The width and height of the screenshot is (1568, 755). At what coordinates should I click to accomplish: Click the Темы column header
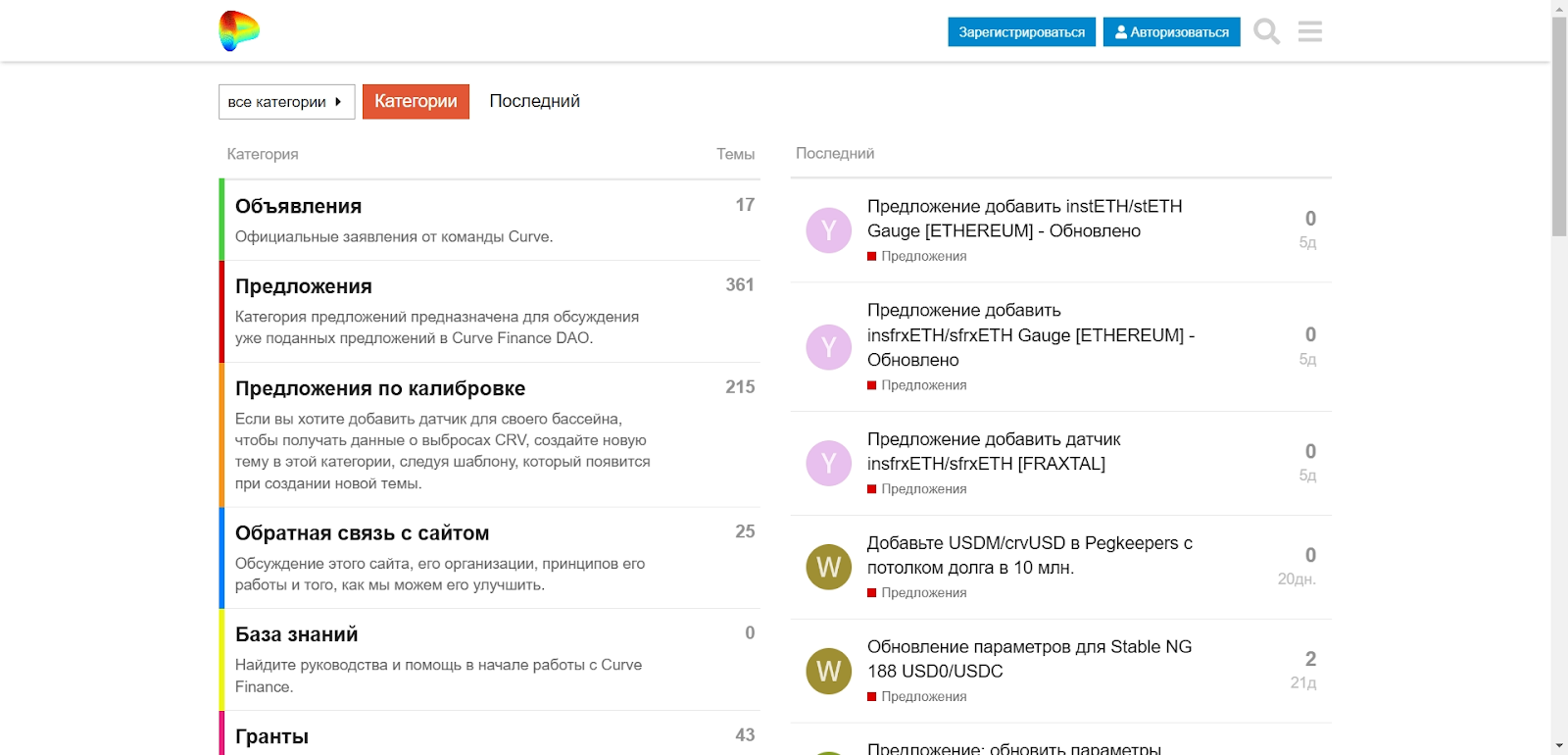tap(735, 154)
